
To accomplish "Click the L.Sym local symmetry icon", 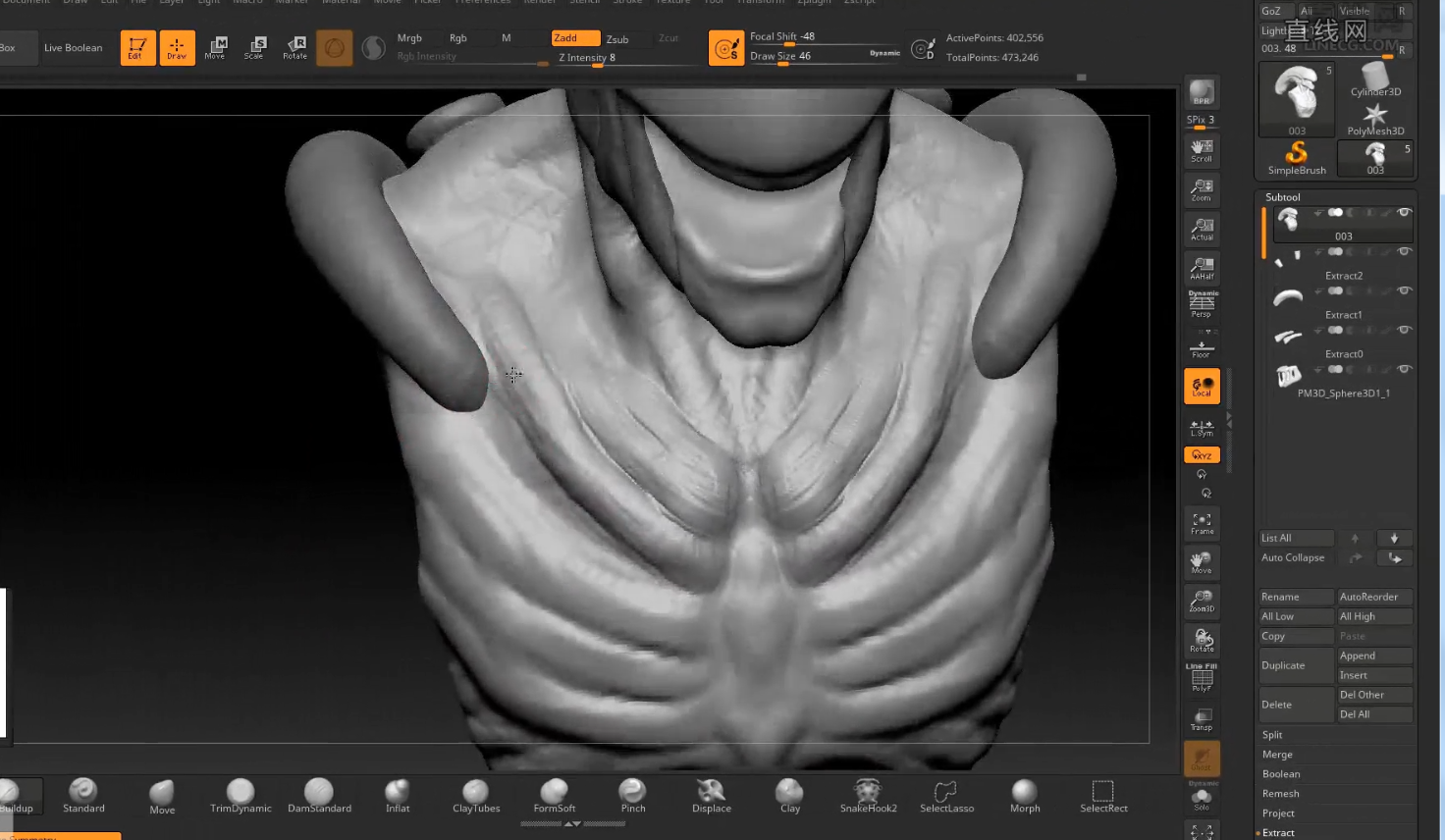I will pos(1202,428).
